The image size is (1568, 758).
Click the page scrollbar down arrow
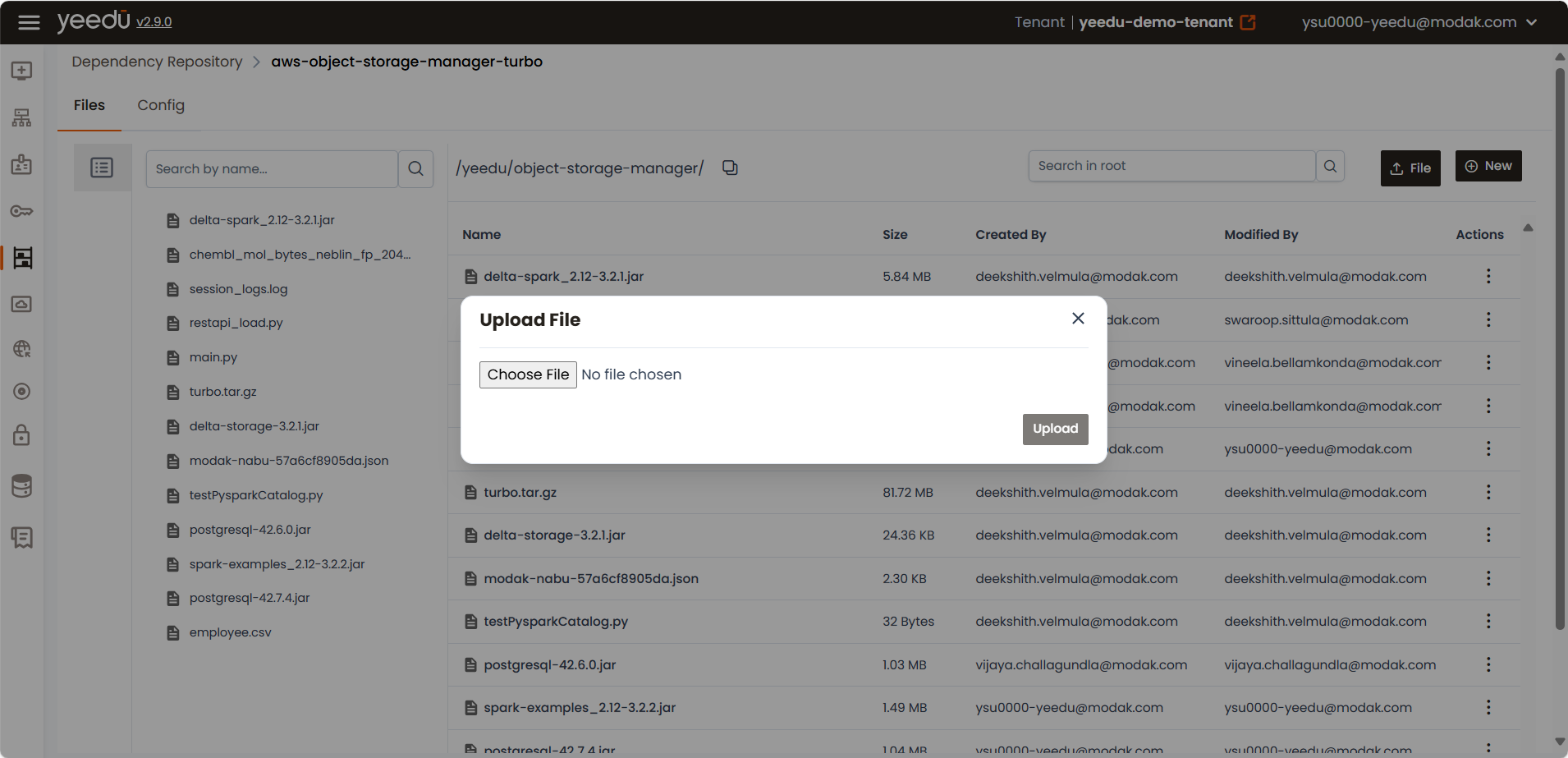1560,742
